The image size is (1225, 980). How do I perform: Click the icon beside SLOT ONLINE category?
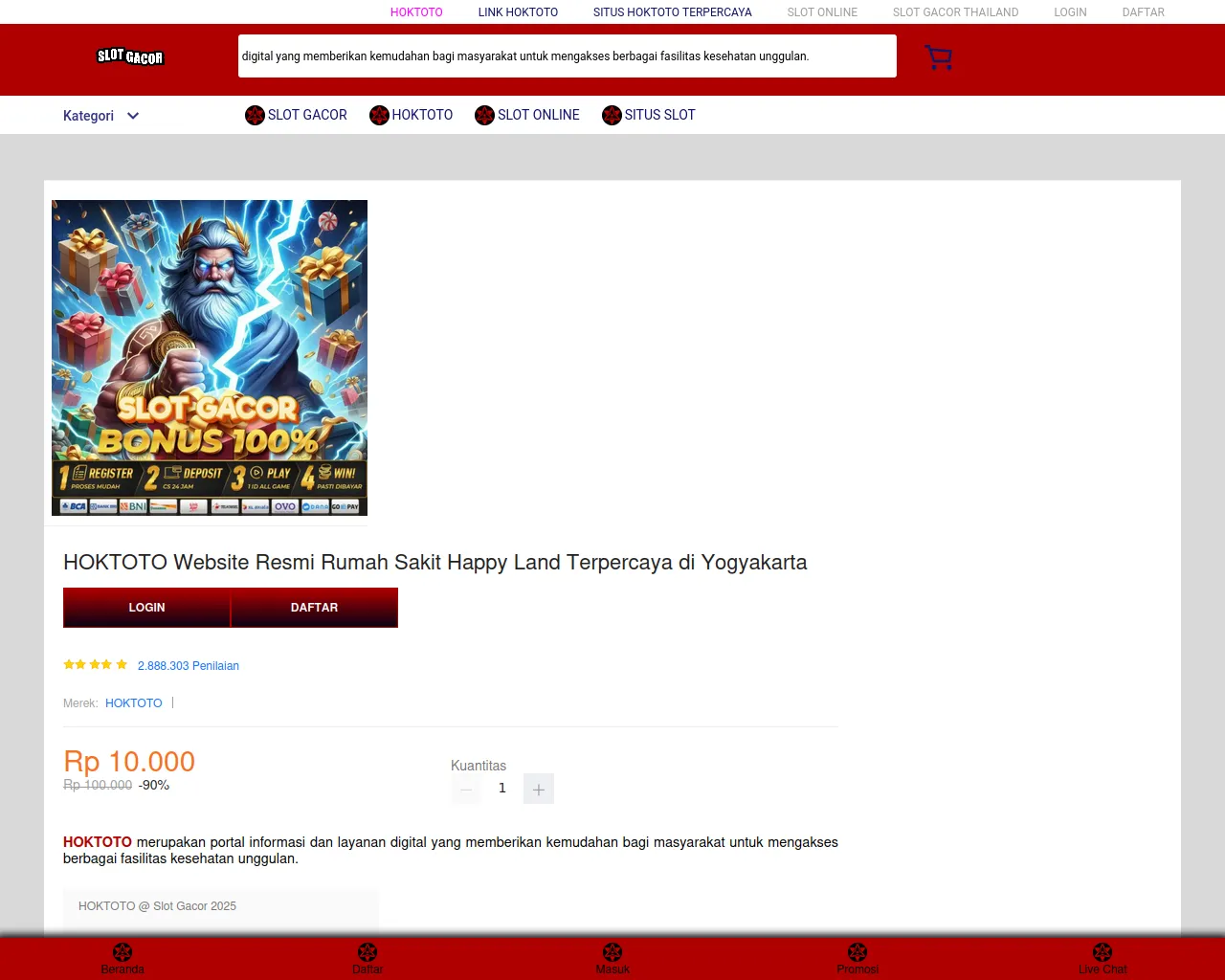[484, 116]
